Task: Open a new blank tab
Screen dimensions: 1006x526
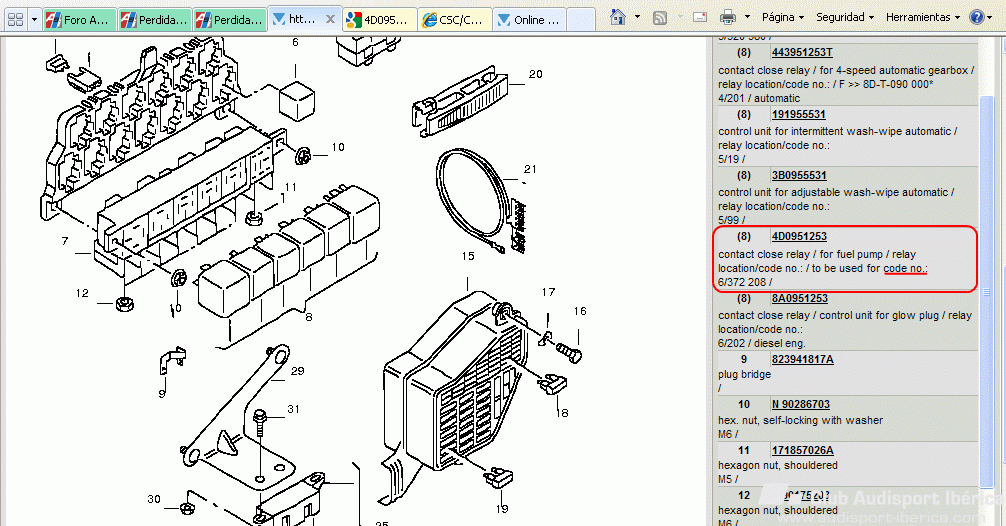Action: 581,20
